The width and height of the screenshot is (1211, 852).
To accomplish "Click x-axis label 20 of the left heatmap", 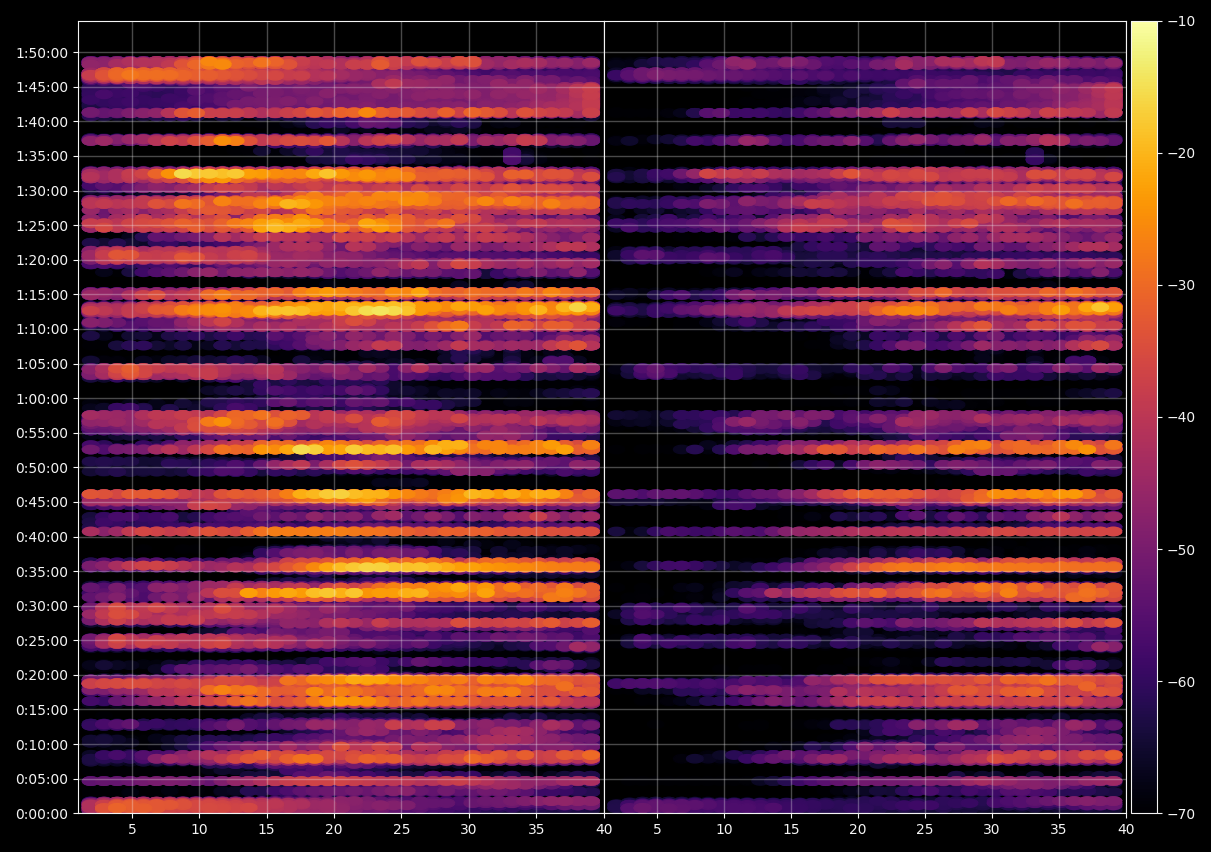I will (334, 830).
